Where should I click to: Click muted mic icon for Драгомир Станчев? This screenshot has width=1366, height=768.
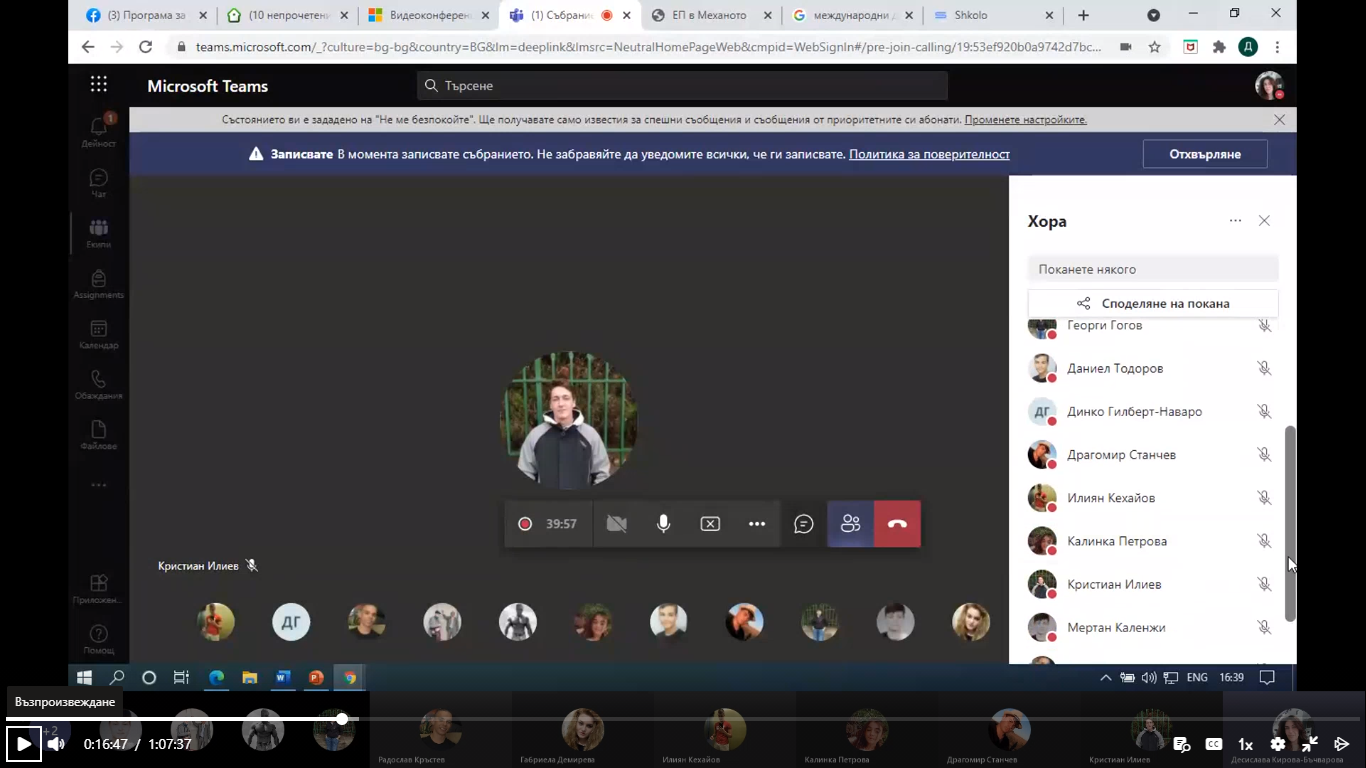(1264, 454)
